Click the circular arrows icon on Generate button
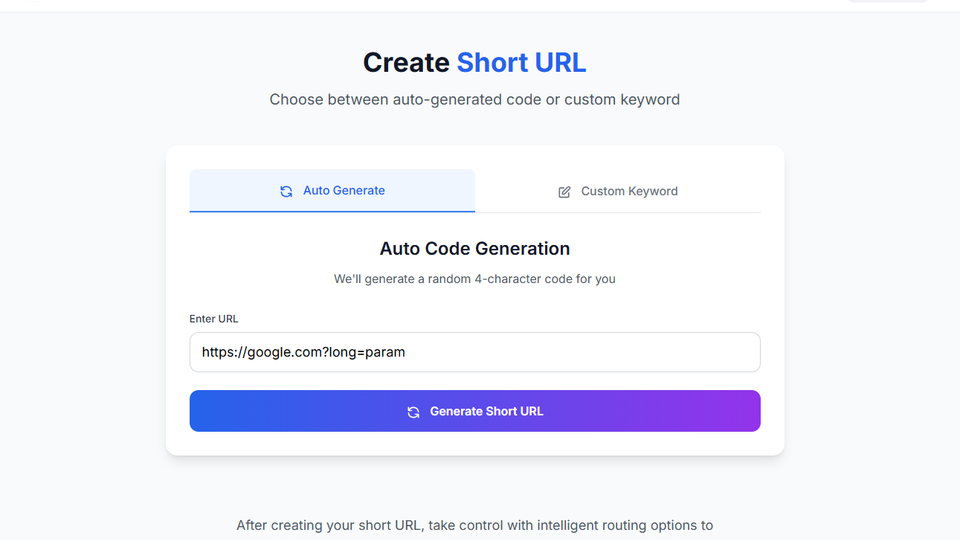 coord(413,412)
